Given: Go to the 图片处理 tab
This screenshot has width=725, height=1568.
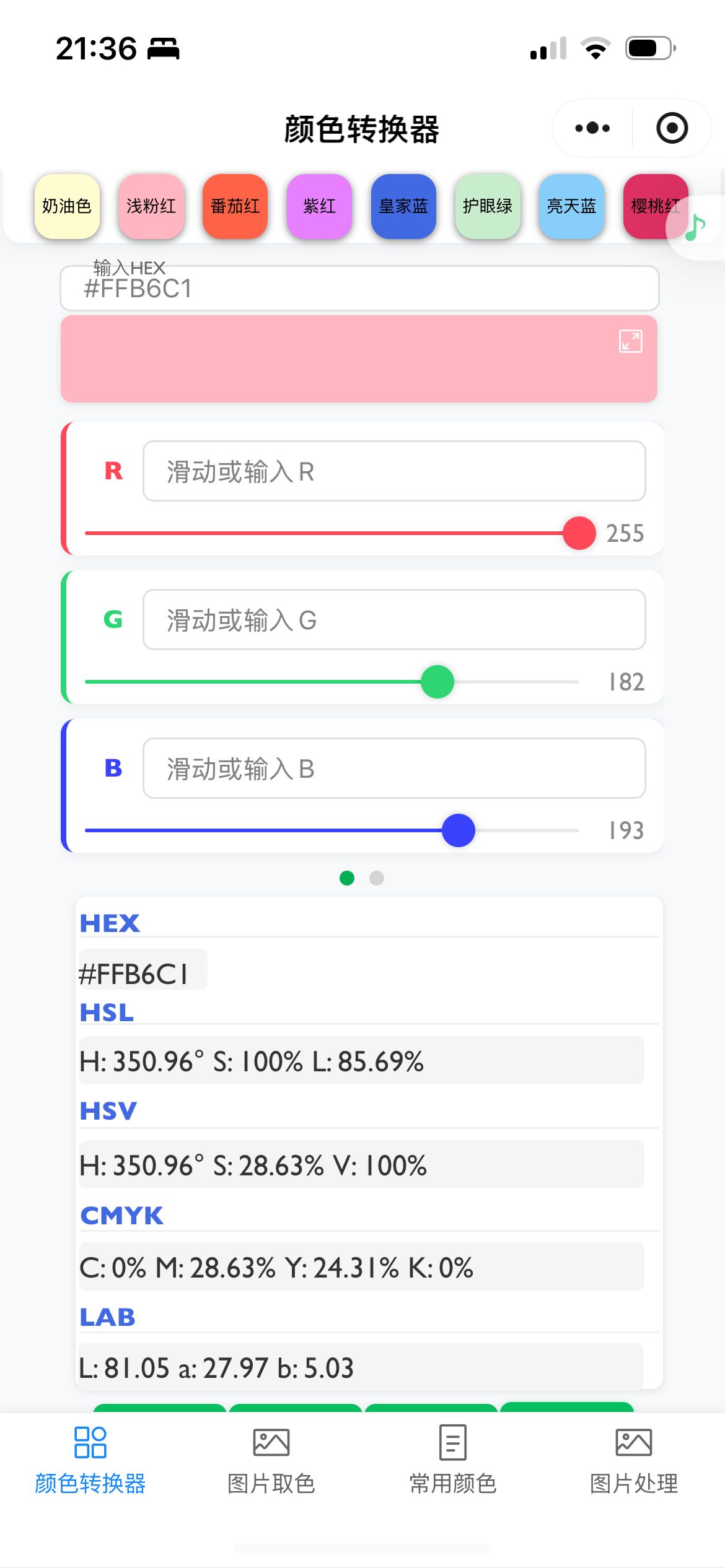Looking at the screenshot, I should click(x=633, y=1458).
